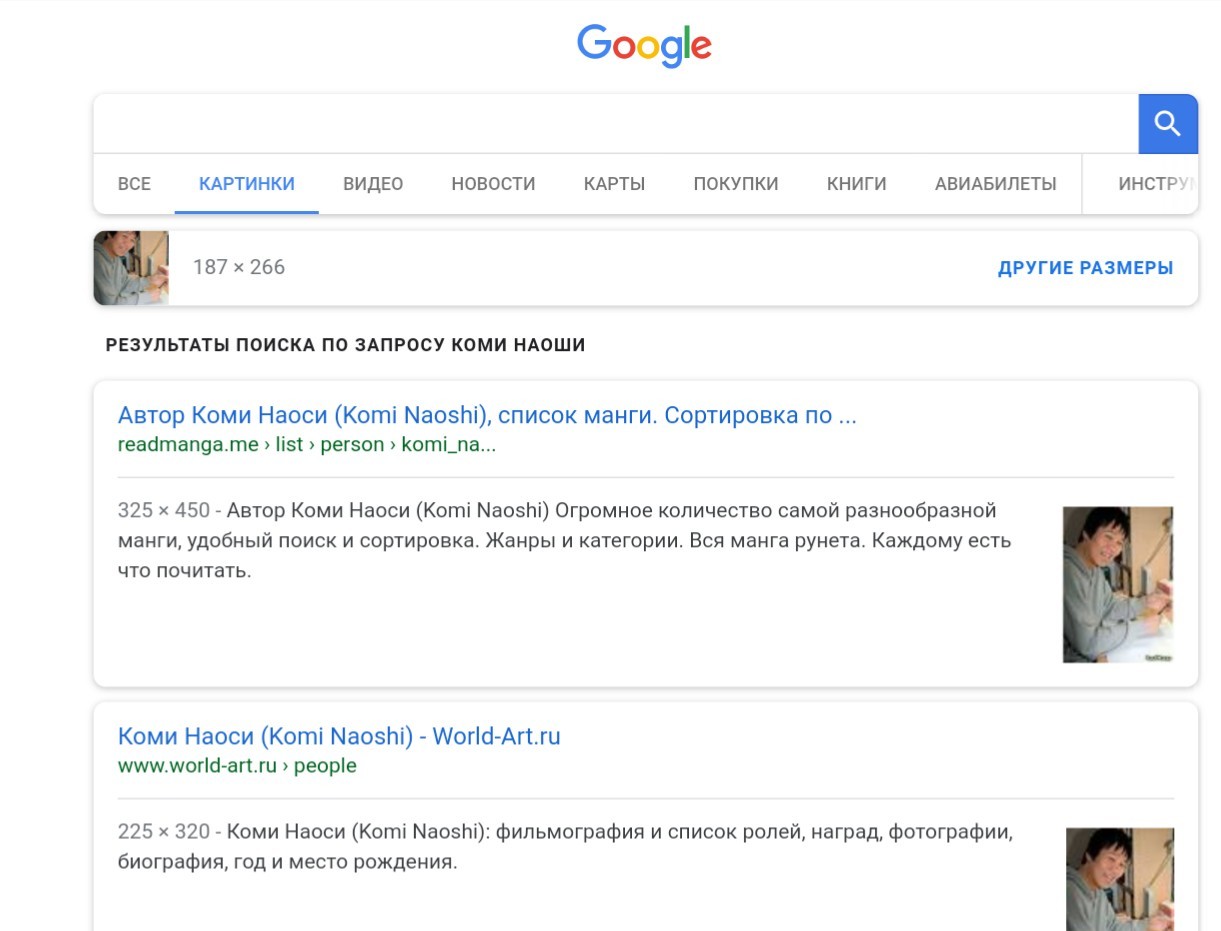Click the readmanga.me green URL breadcrumb
Viewport: 1221px width, 931px height.
pyautogui.click(x=306, y=445)
